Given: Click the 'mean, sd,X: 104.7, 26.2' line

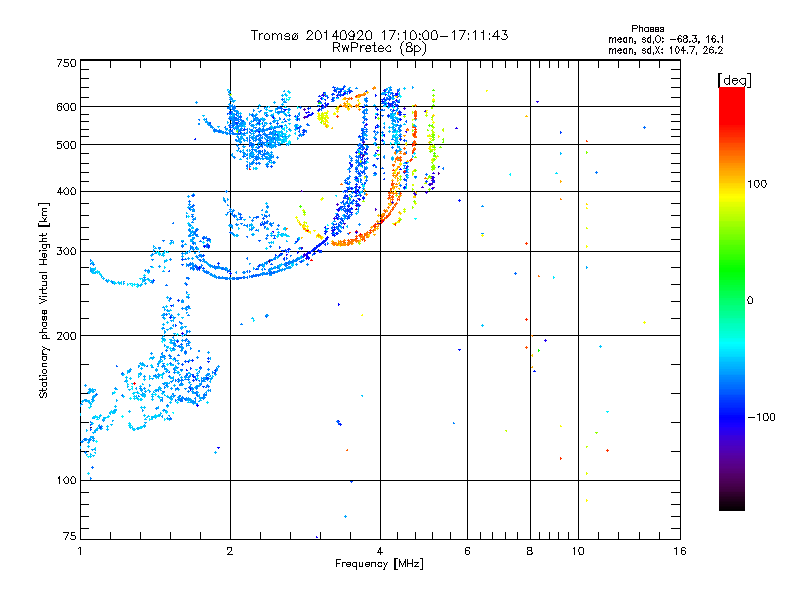Looking at the screenshot, I should tap(665, 50).
